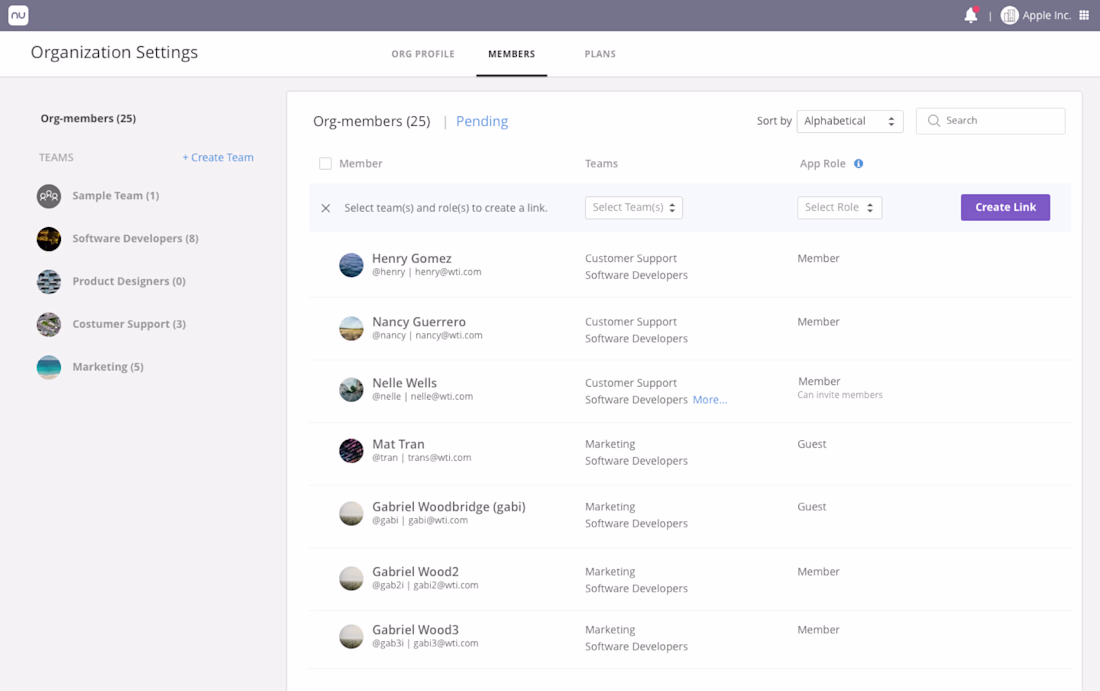Click into the Search members field

pos(991,121)
